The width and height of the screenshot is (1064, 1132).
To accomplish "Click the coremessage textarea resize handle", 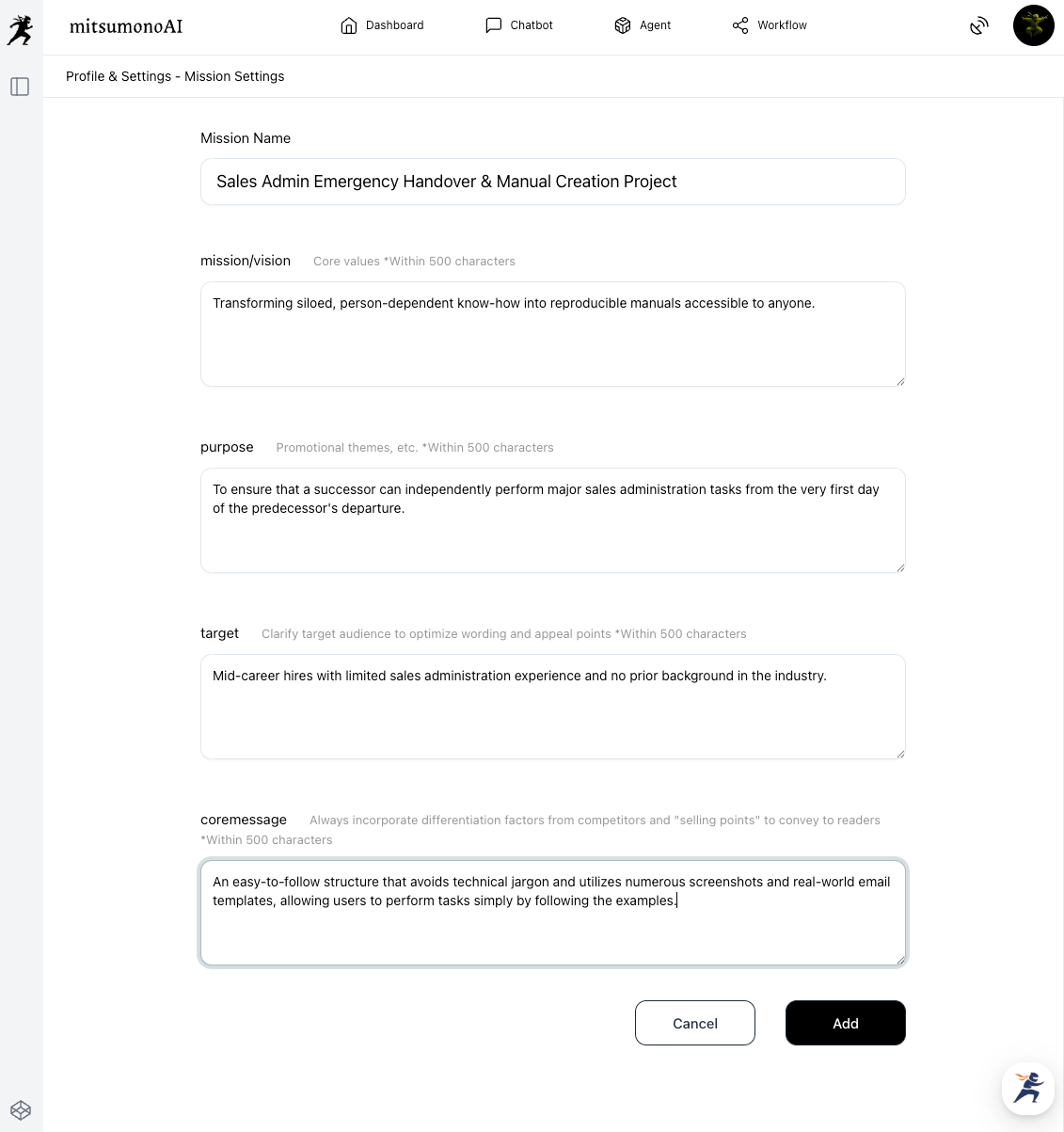I will 899,959.
